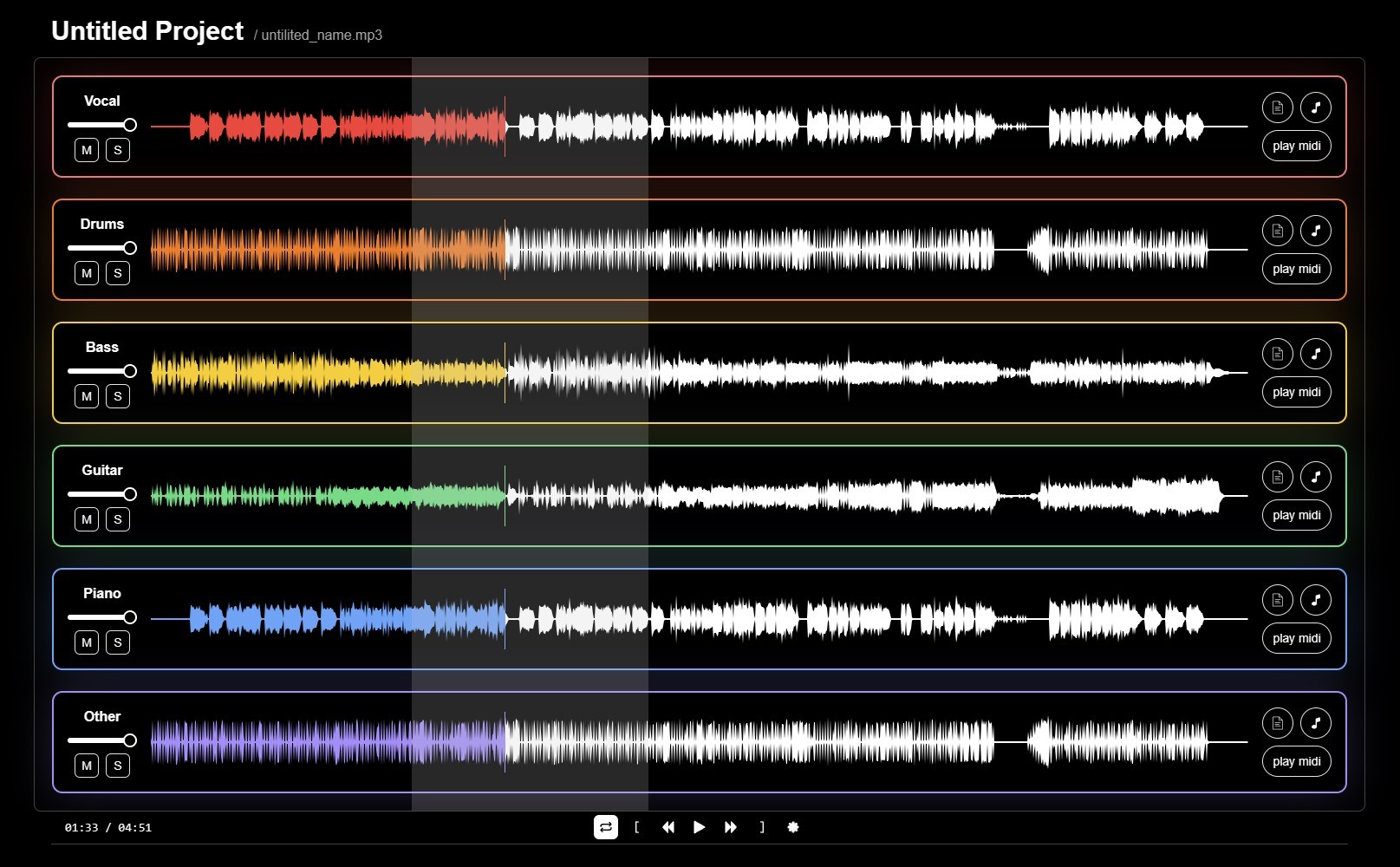Mute the Bass track
1400x867 pixels.
tap(87, 396)
